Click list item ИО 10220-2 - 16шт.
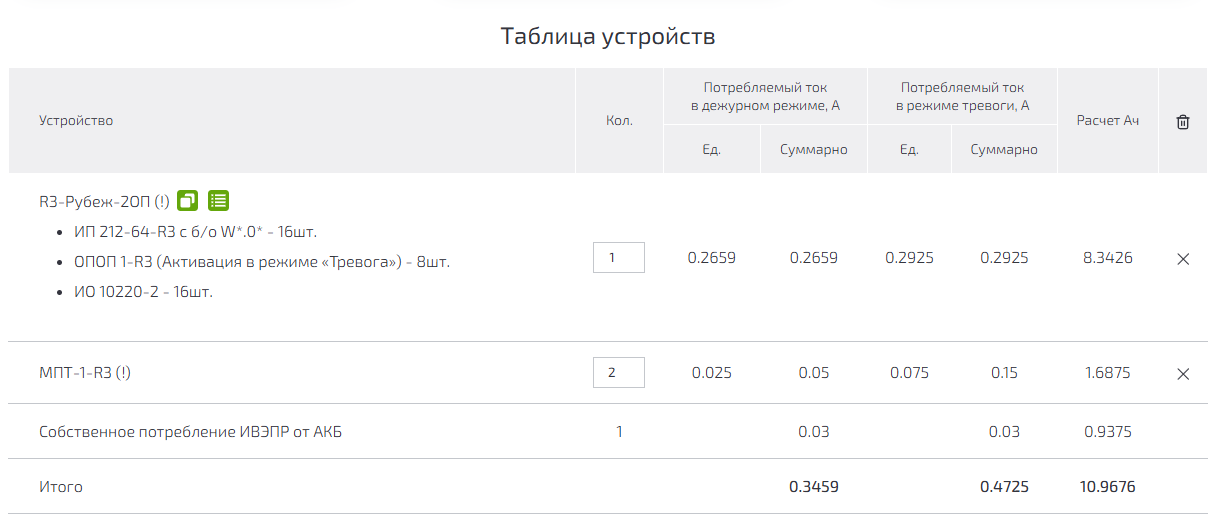1218x532 pixels. pyautogui.click(x=143, y=292)
